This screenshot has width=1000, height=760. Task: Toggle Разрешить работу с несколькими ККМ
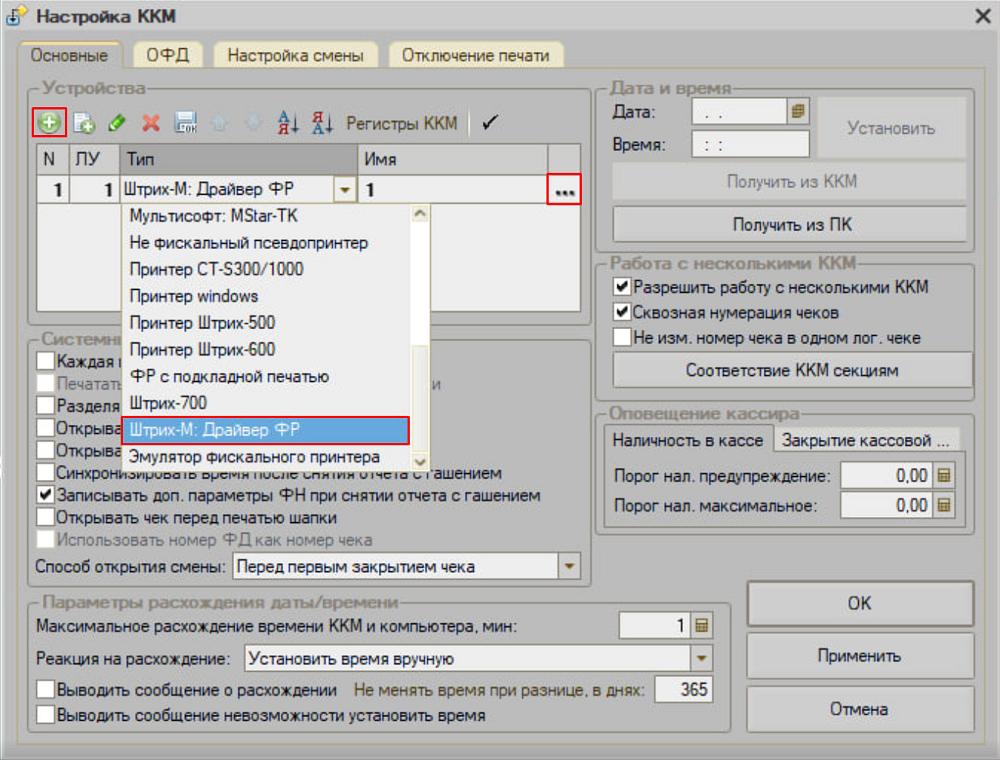pos(622,287)
